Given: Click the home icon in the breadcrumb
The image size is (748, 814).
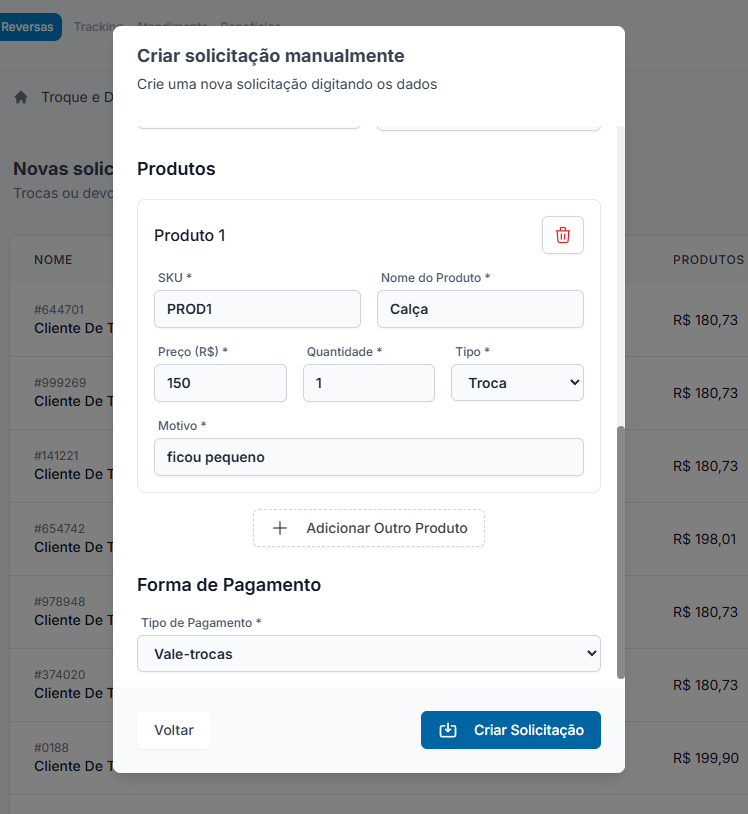Looking at the screenshot, I should (21, 98).
